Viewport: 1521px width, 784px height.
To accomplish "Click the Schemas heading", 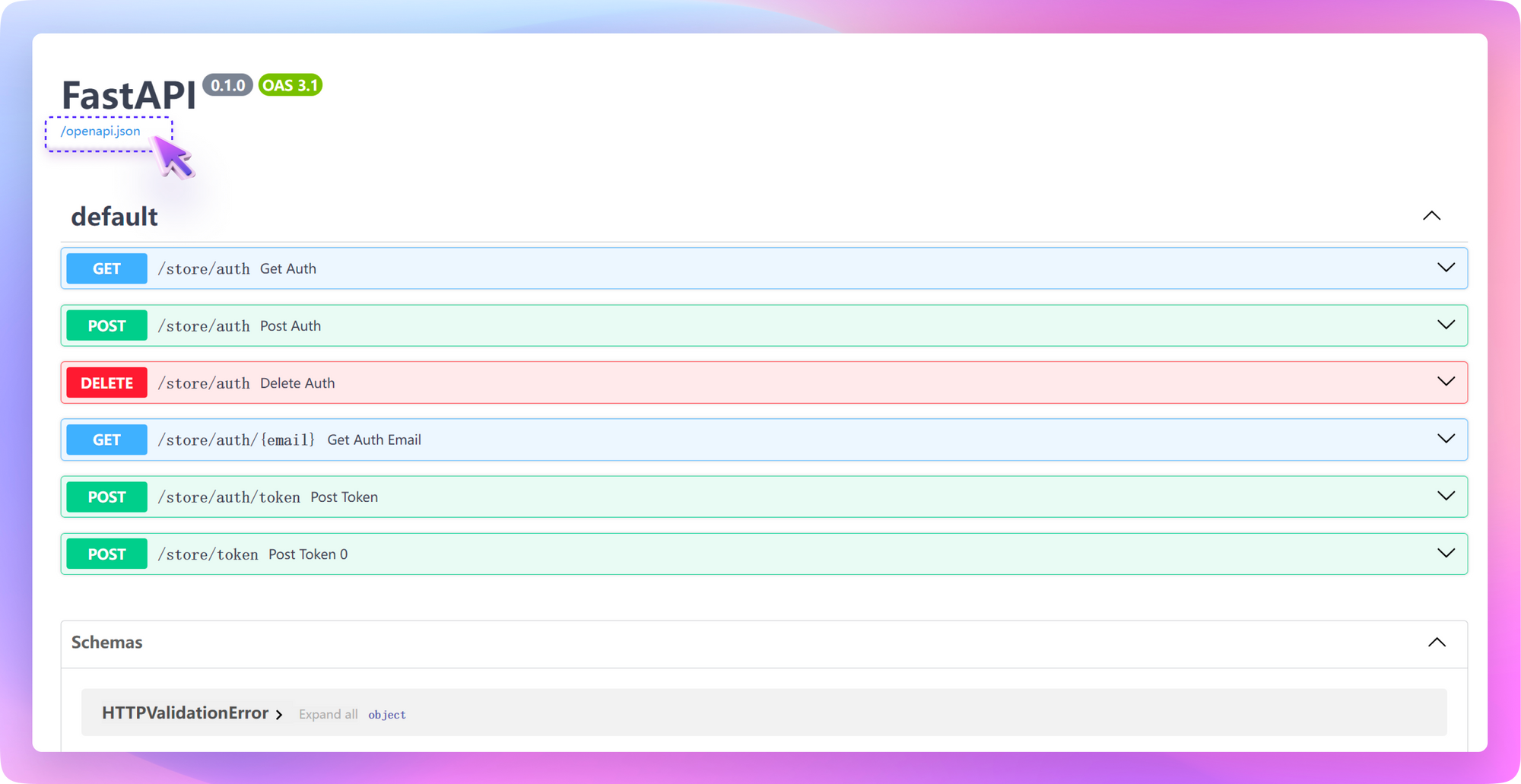I will click(106, 643).
